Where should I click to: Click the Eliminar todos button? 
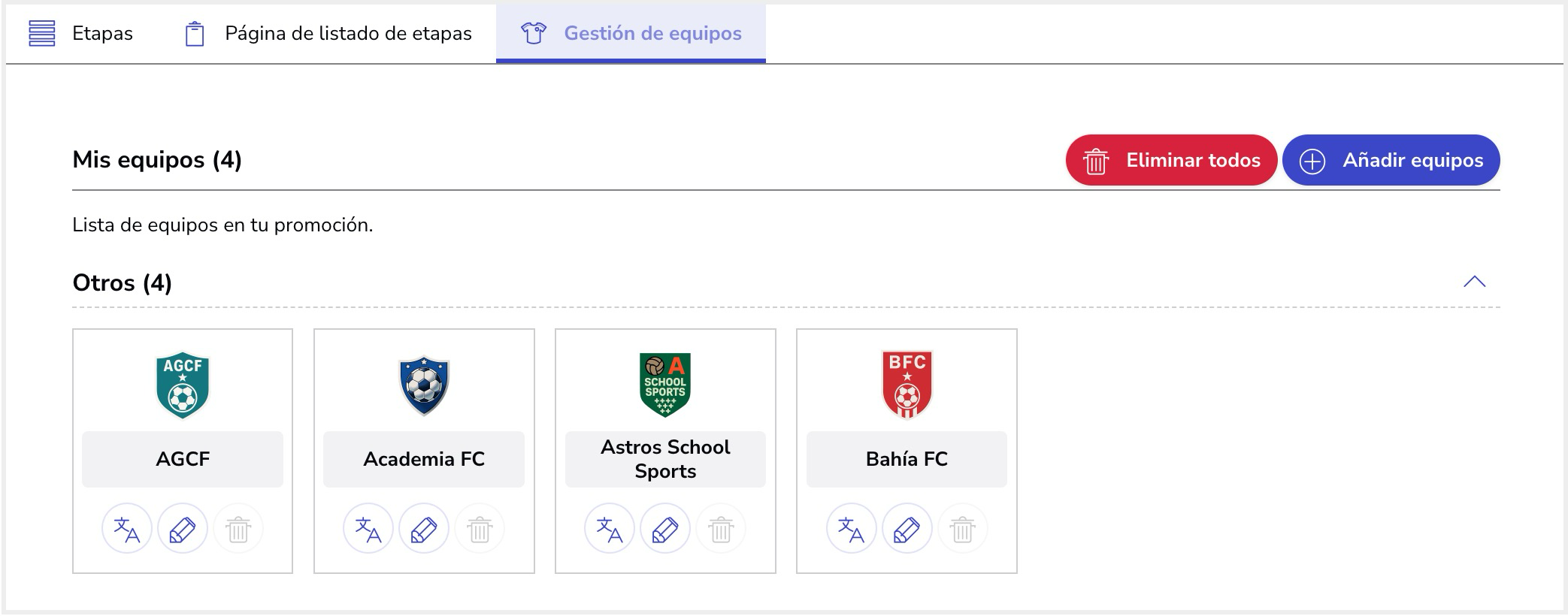pyautogui.click(x=1171, y=160)
